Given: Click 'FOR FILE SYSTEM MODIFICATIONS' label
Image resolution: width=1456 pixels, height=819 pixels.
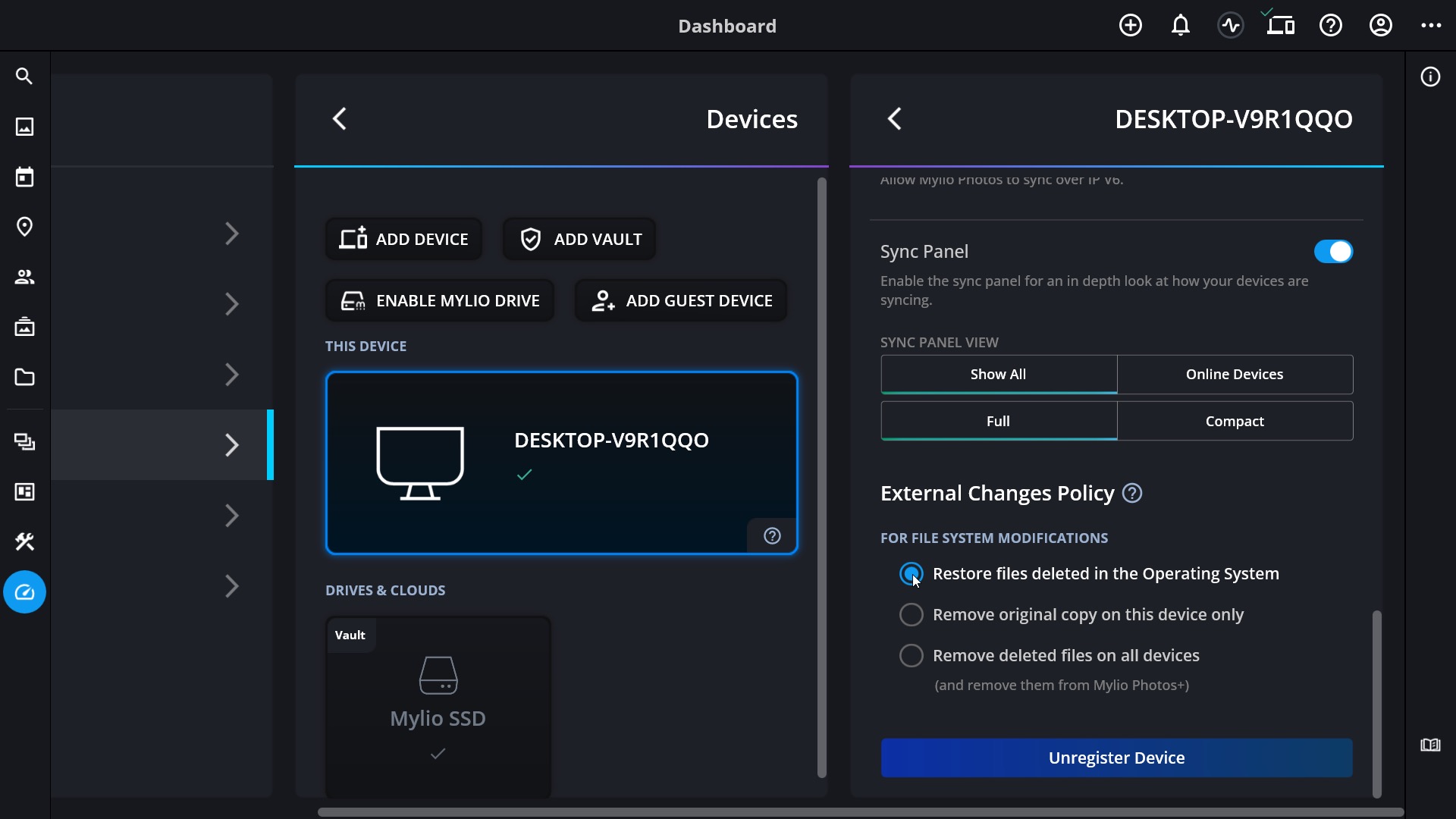Looking at the screenshot, I should (x=994, y=538).
